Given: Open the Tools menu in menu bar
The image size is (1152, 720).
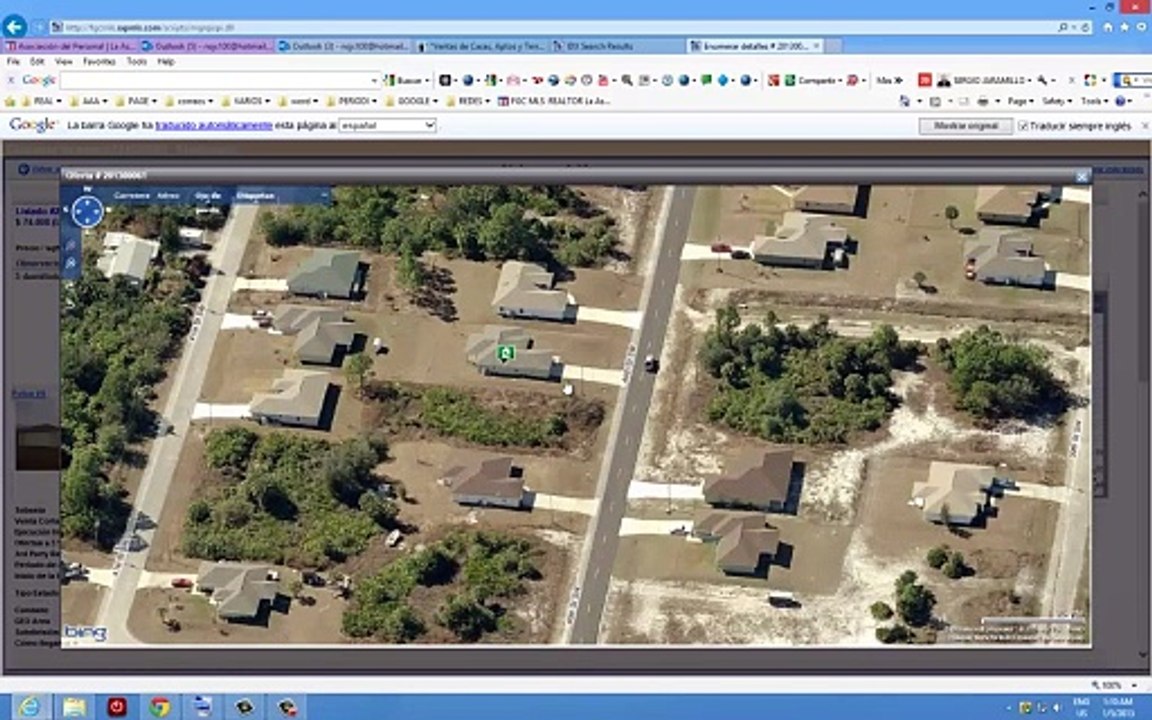Looking at the screenshot, I should coord(137,62).
